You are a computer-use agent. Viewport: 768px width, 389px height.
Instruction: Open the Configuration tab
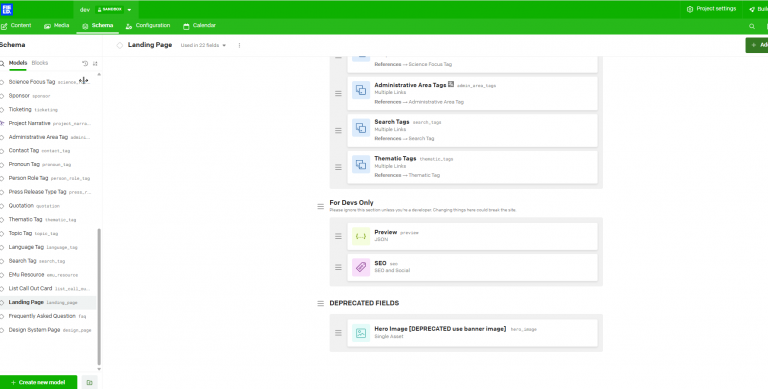147,25
